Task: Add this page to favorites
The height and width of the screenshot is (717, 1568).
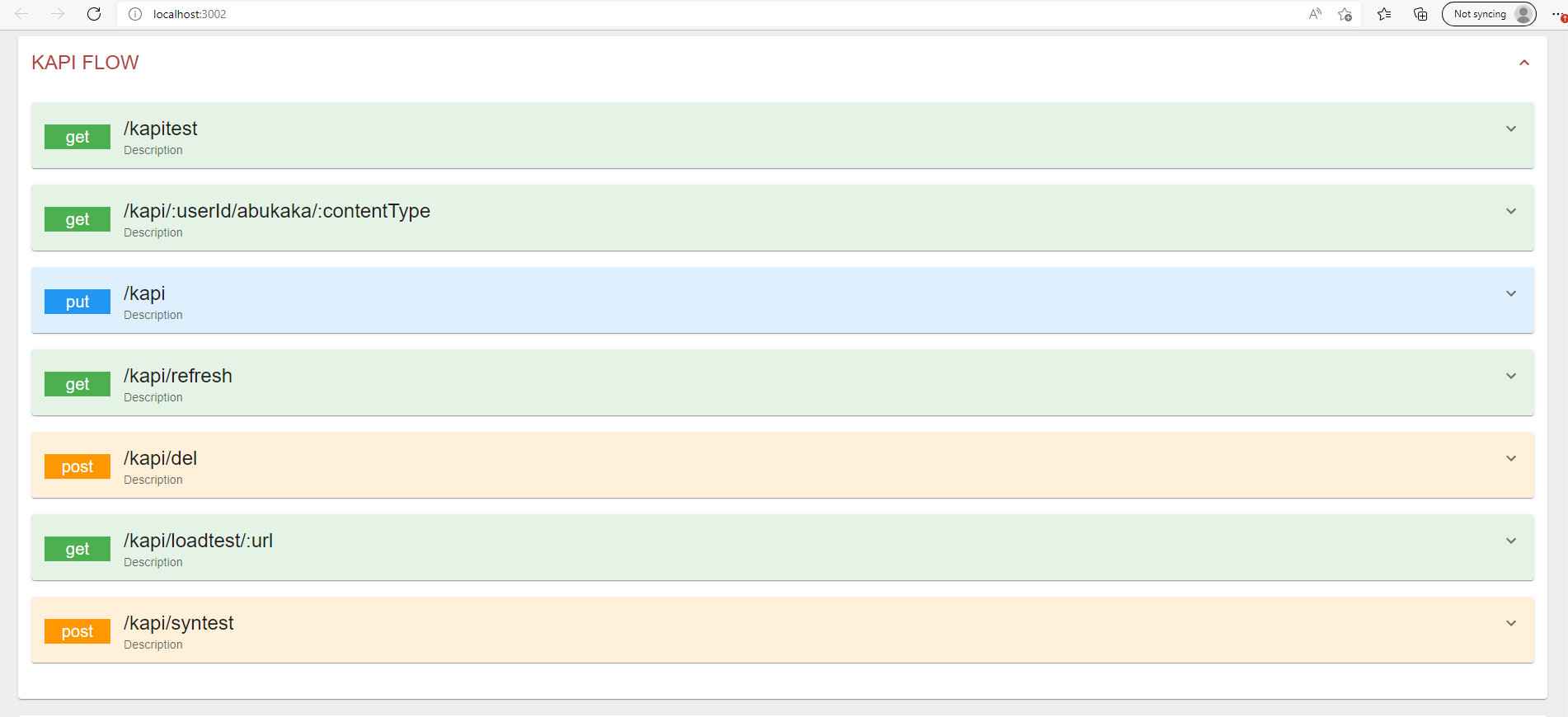Action: pyautogui.click(x=1345, y=14)
